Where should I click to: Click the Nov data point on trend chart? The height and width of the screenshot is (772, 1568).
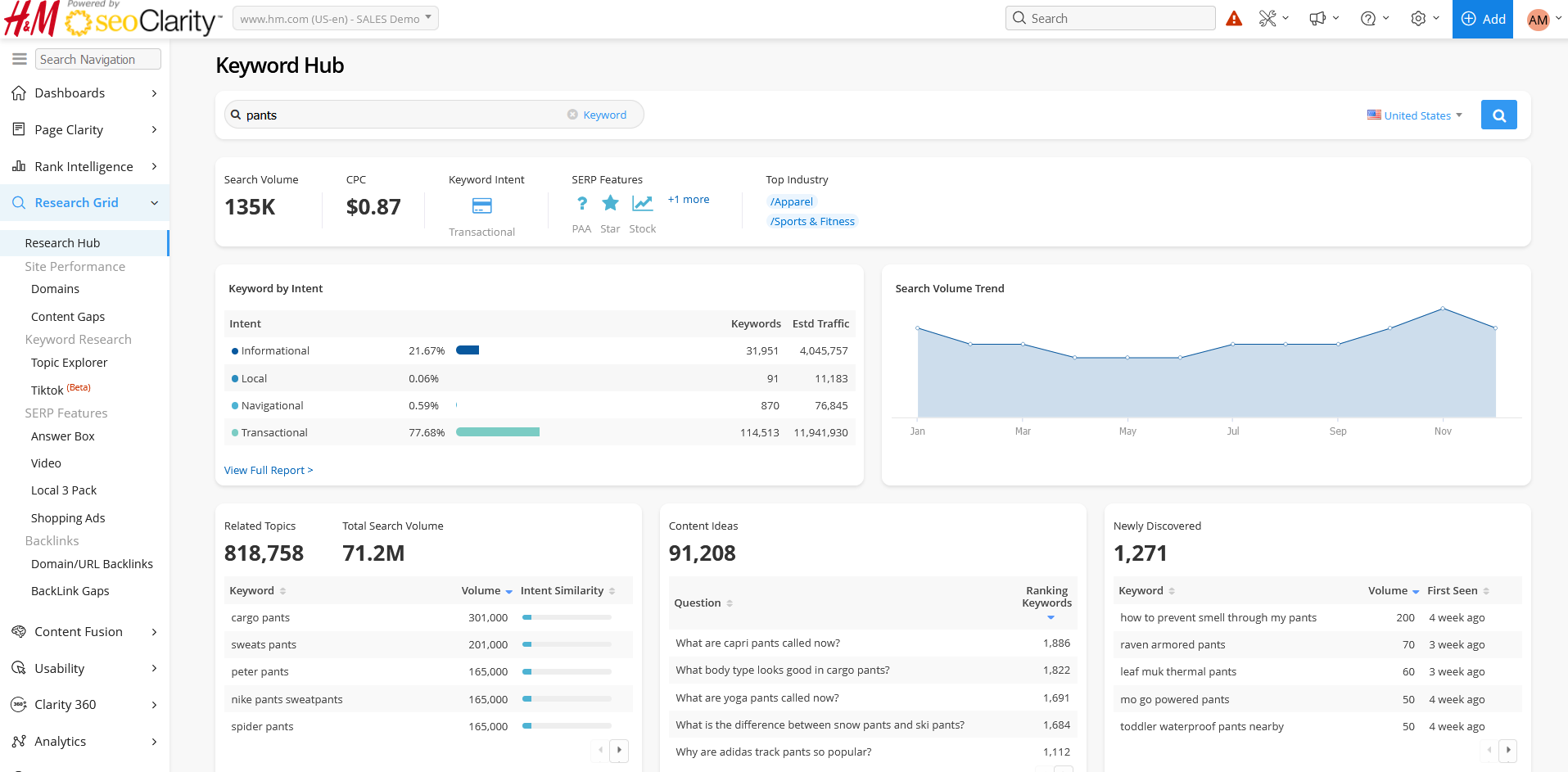click(x=1443, y=309)
